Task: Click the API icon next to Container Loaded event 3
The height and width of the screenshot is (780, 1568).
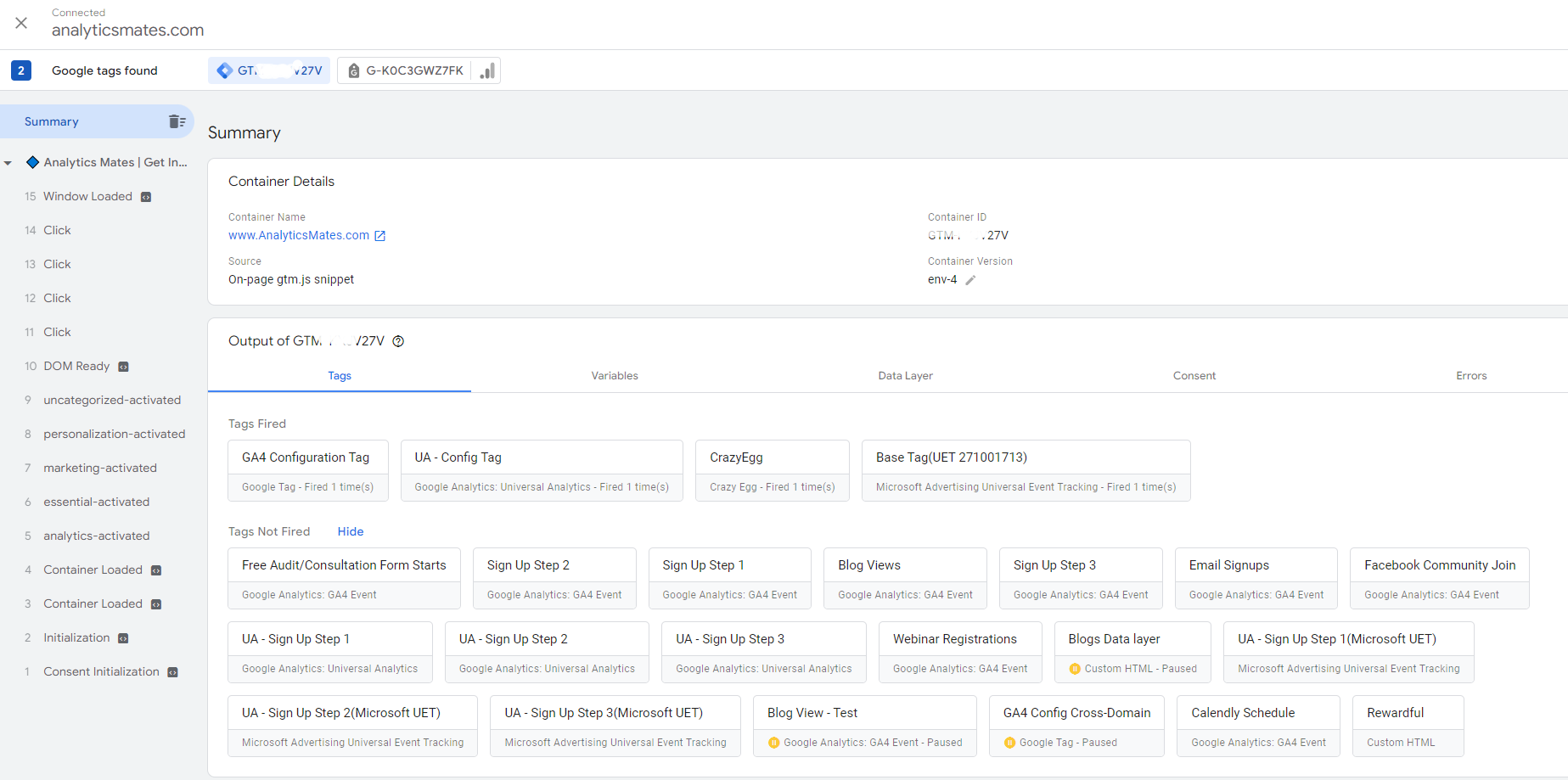Action: (x=156, y=604)
